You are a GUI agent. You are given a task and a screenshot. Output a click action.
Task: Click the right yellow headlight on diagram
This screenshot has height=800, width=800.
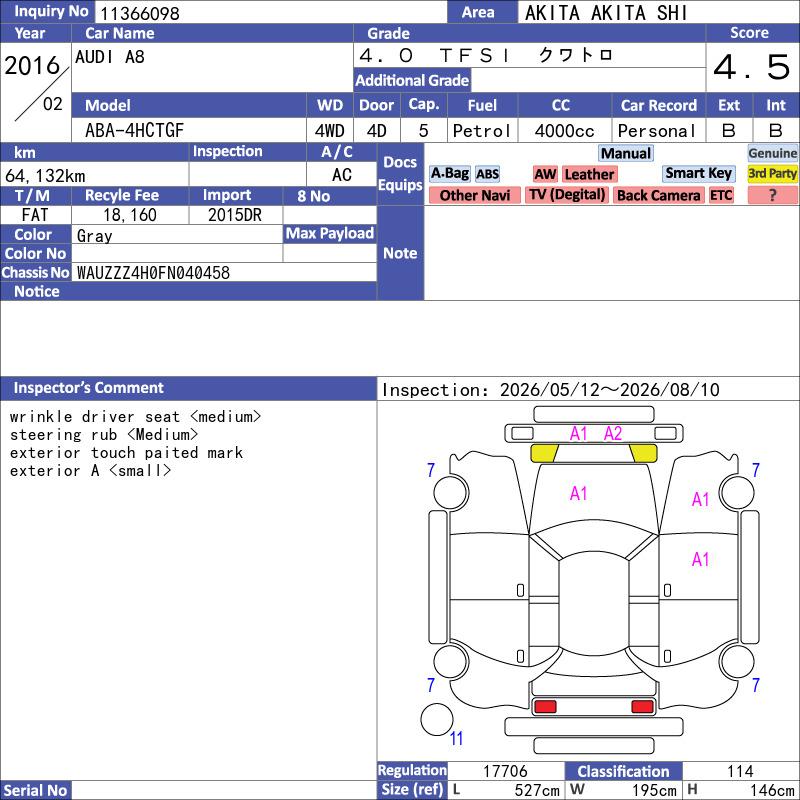[x=643, y=453]
